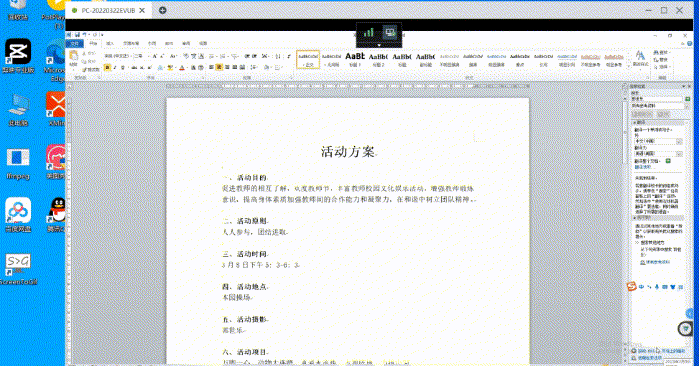Image resolution: width=699 pixels, height=366 pixels.
Task: Click the Decrease Indent icon
Action: pyautogui.click(x=247, y=56)
